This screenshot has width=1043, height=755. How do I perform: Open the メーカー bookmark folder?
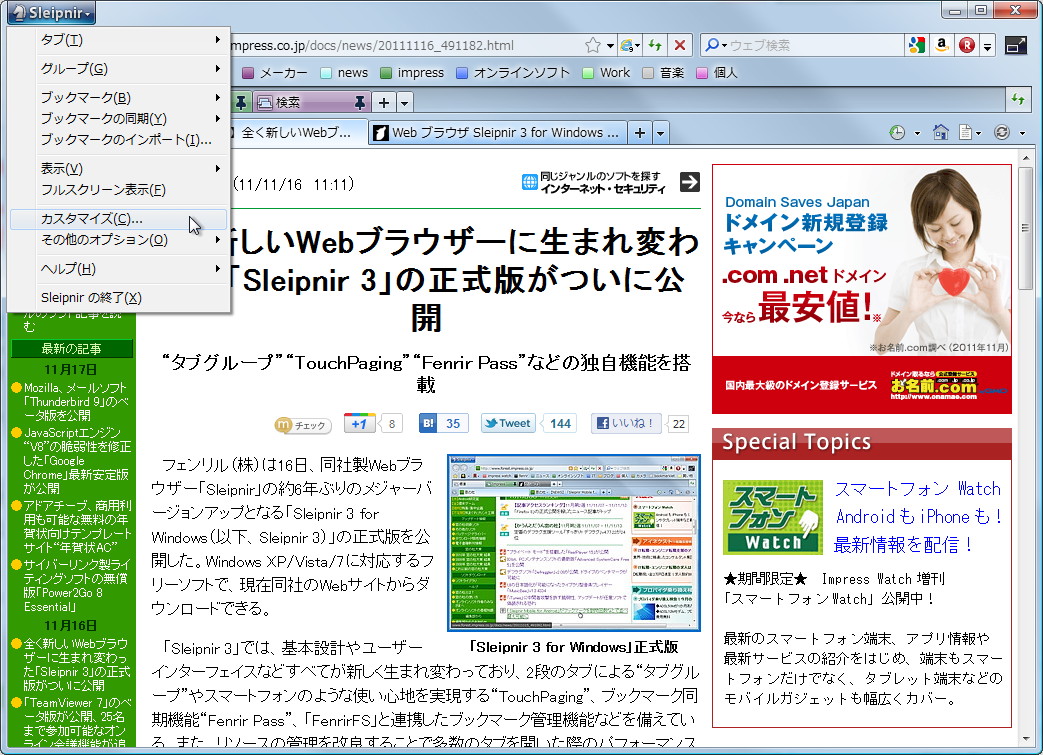tap(275, 73)
